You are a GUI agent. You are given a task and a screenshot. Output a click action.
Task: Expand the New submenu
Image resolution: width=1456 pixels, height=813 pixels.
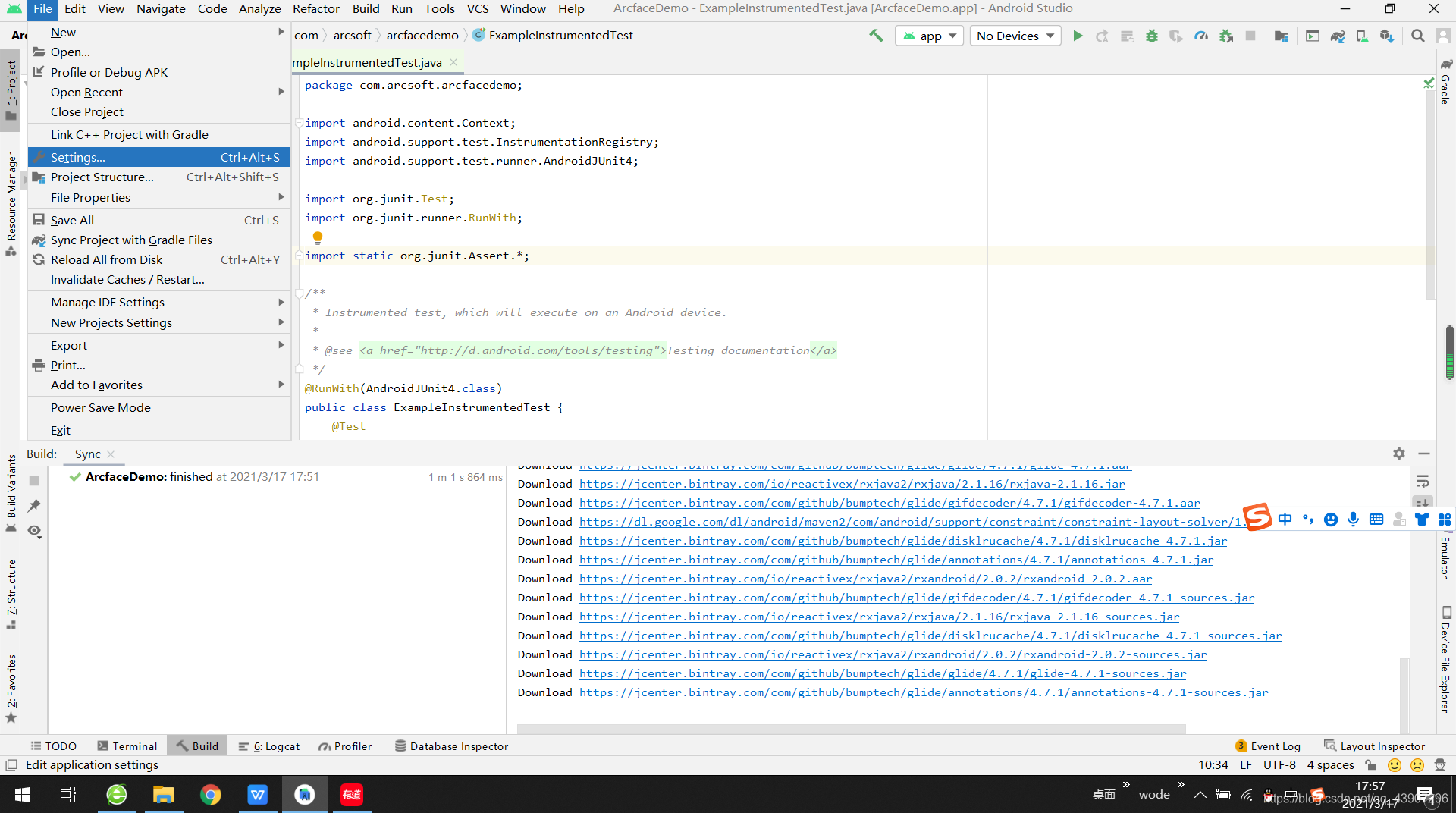[x=159, y=33]
